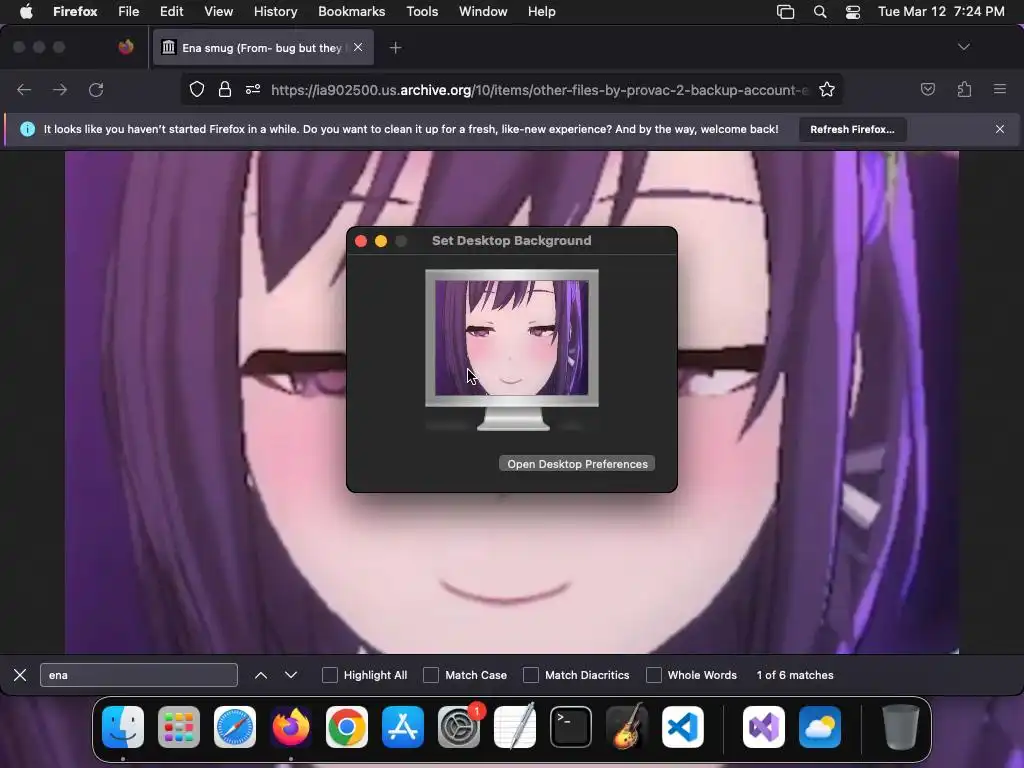Viewport: 1024px width, 768px height.
Task: Open Stage Manager icon in menu bar
Action: tap(786, 12)
